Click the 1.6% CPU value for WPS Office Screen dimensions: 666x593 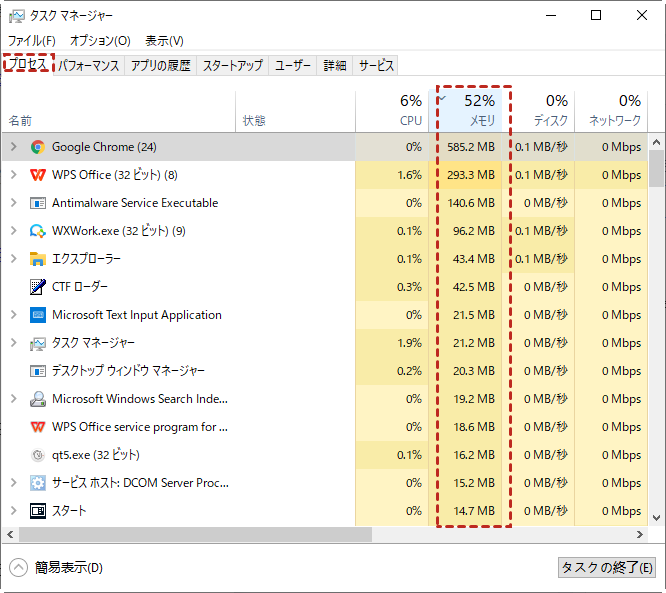(x=409, y=175)
